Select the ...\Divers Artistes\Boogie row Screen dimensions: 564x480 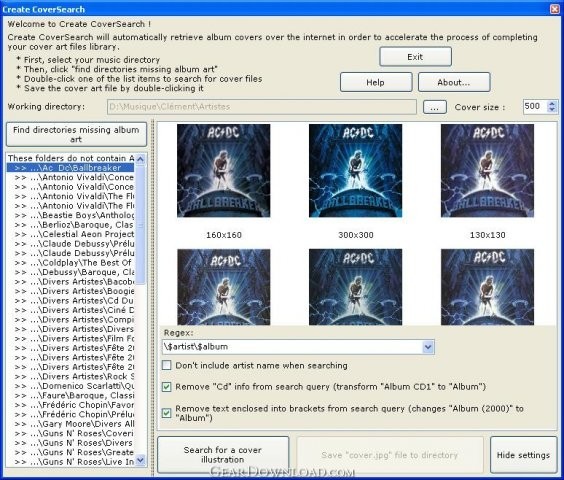[71, 291]
